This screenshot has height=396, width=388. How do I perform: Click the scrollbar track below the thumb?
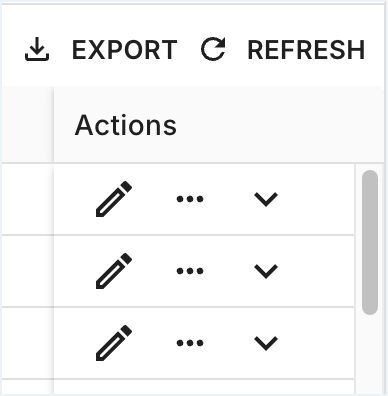(x=370, y=354)
